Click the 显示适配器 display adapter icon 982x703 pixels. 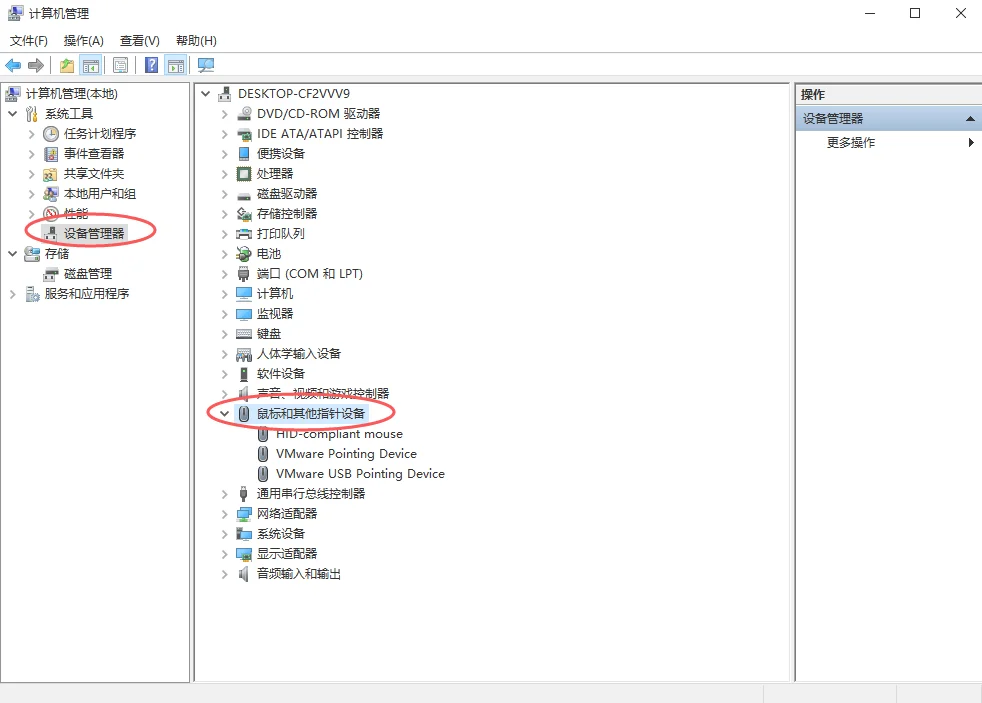click(x=244, y=554)
